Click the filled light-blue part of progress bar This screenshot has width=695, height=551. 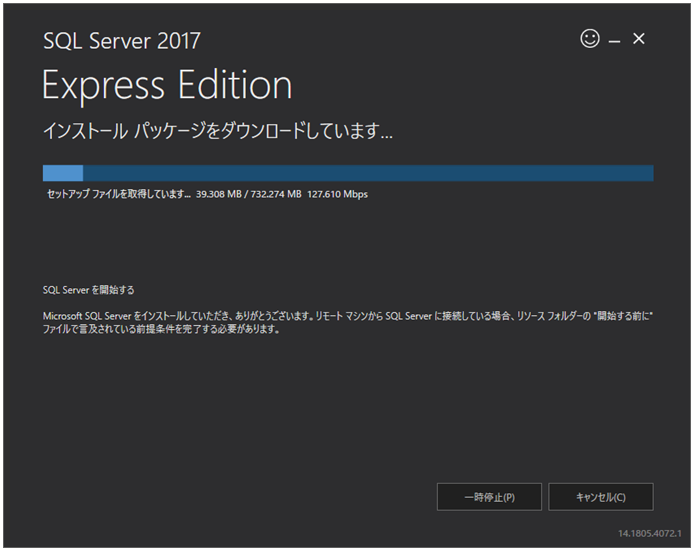63,173
